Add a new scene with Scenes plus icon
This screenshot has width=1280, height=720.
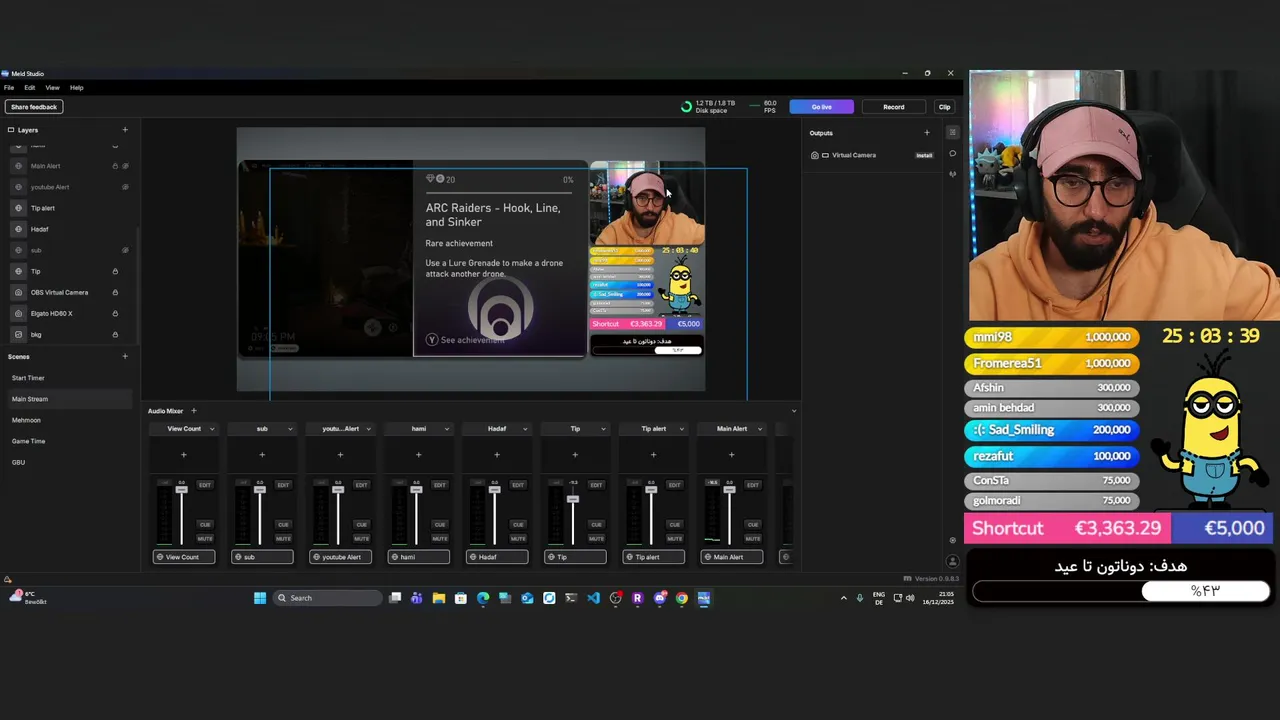pos(125,356)
